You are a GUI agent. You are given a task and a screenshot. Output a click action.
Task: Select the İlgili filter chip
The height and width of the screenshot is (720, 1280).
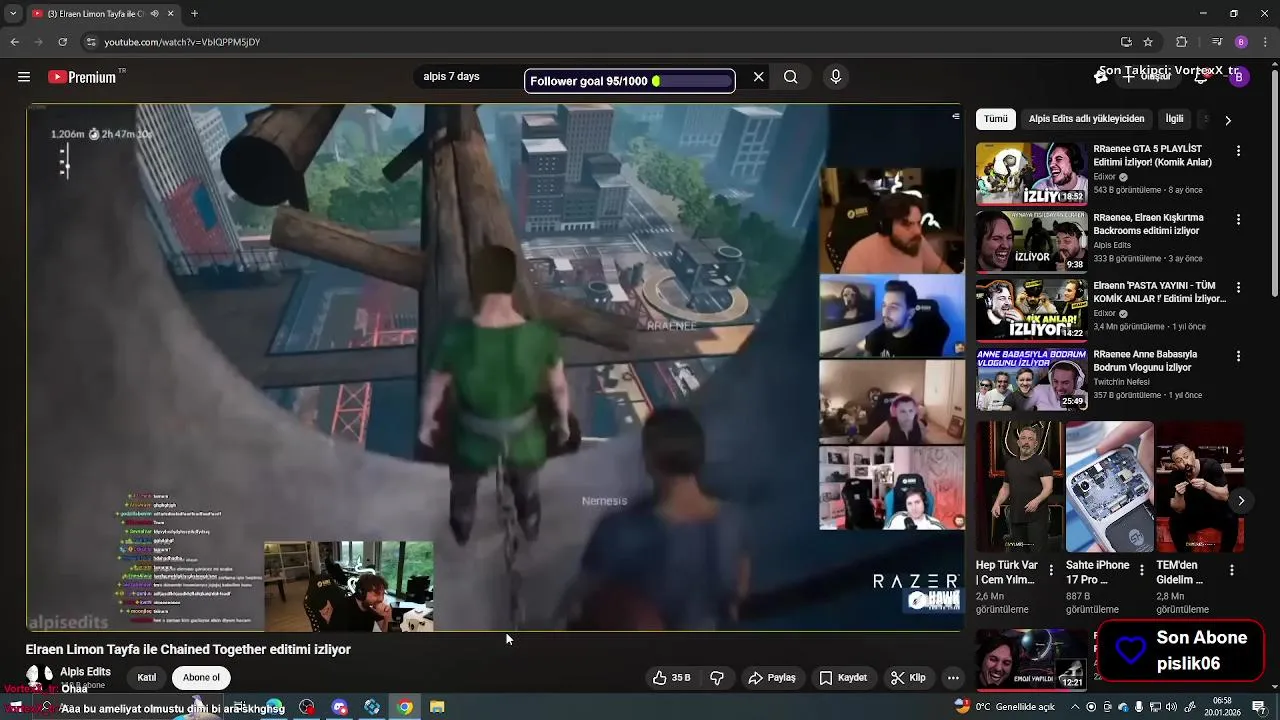coord(1174,119)
